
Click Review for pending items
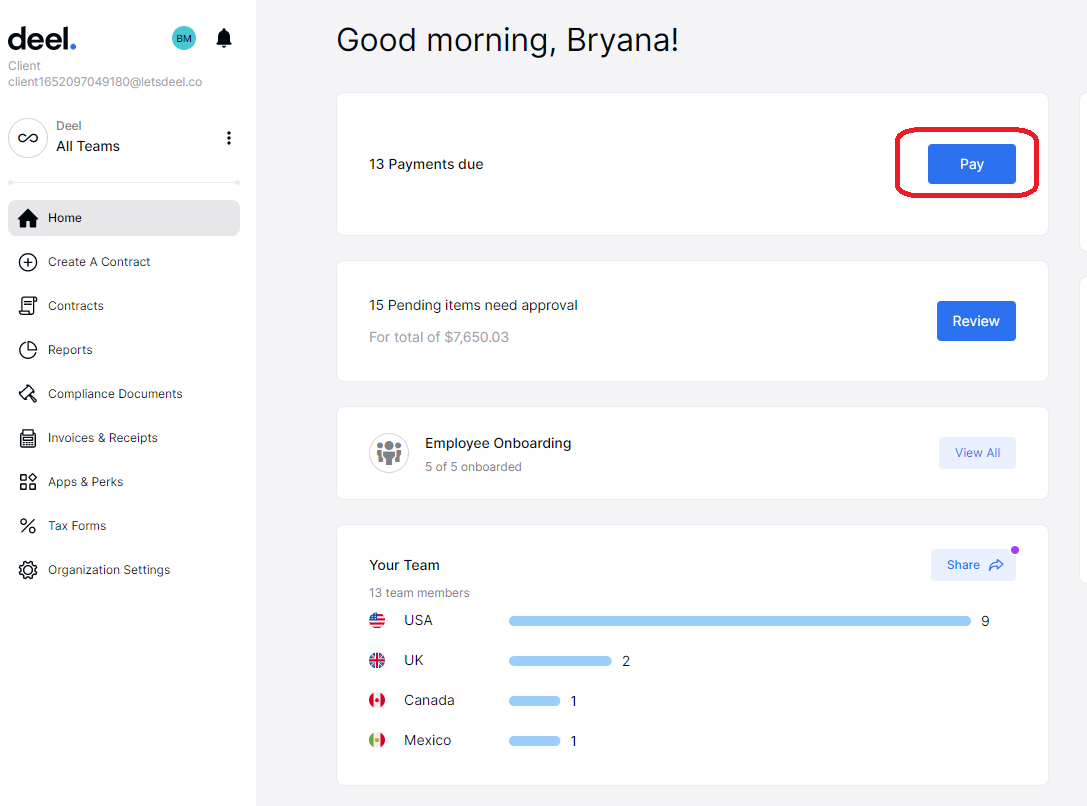pyautogui.click(x=976, y=321)
